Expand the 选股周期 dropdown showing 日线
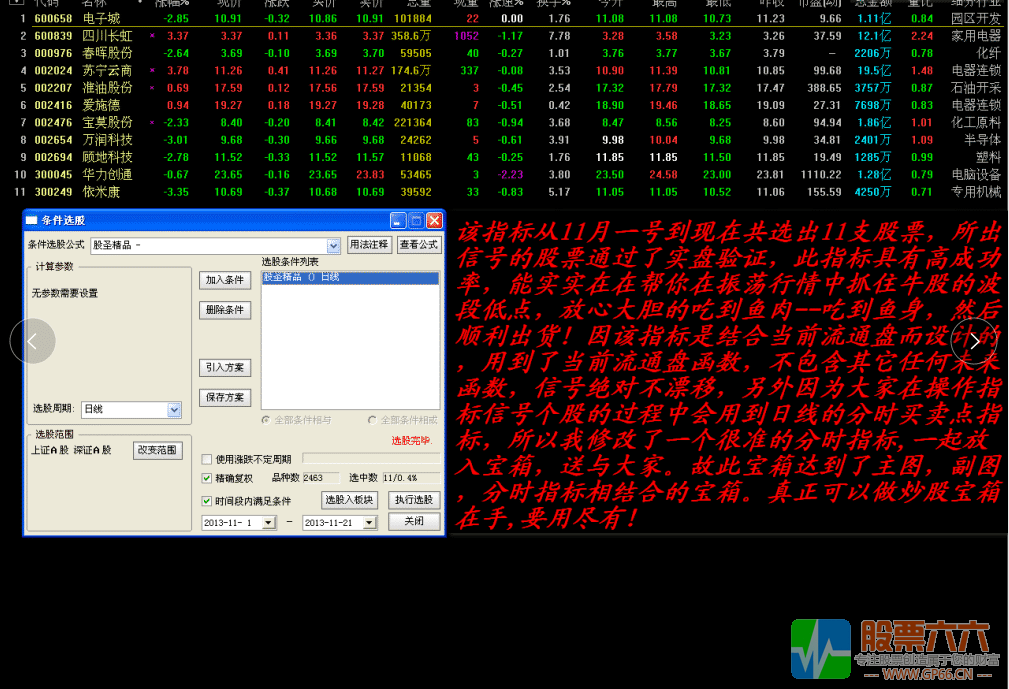 pos(174,409)
